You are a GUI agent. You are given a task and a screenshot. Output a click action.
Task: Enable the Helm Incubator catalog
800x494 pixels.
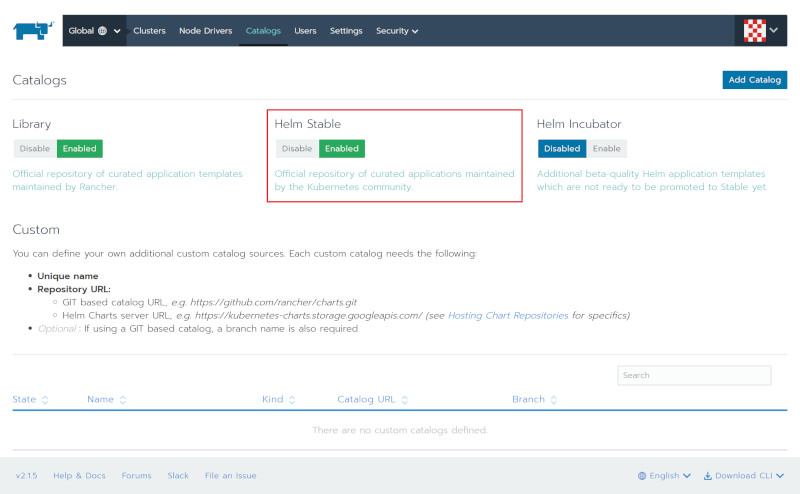coord(607,149)
